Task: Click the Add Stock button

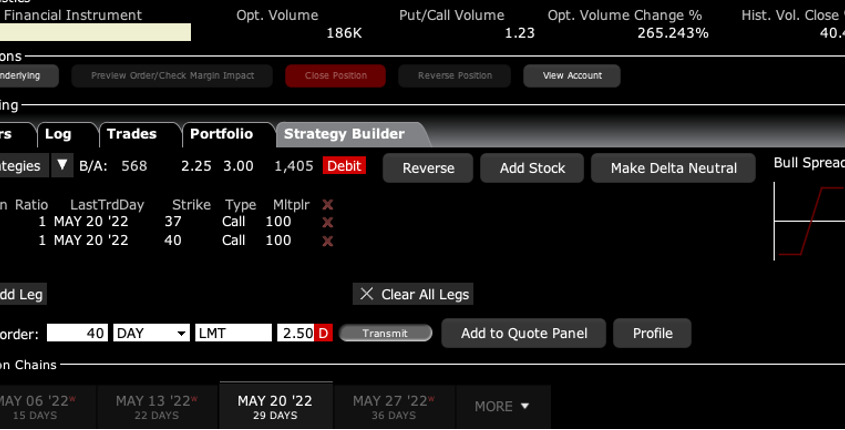Action: 532,168
